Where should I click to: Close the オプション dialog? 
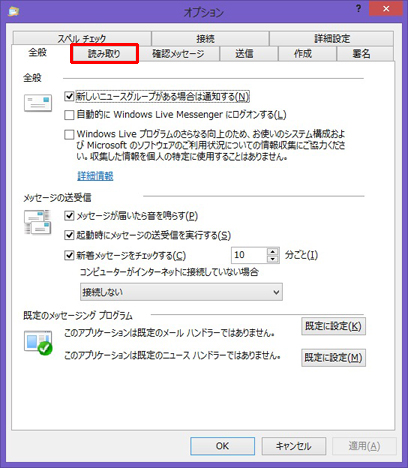[386, 9]
